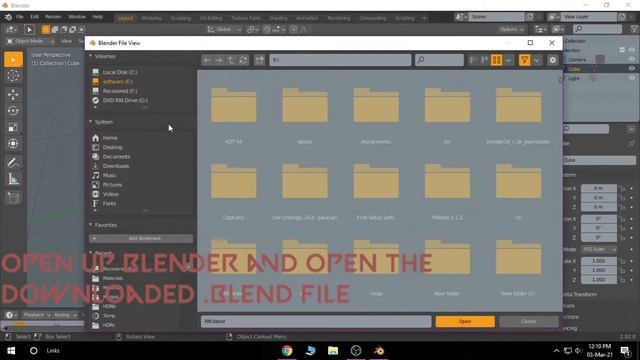Click the file view search field
The height and width of the screenshot is (360, 640).
coord(440,60)
